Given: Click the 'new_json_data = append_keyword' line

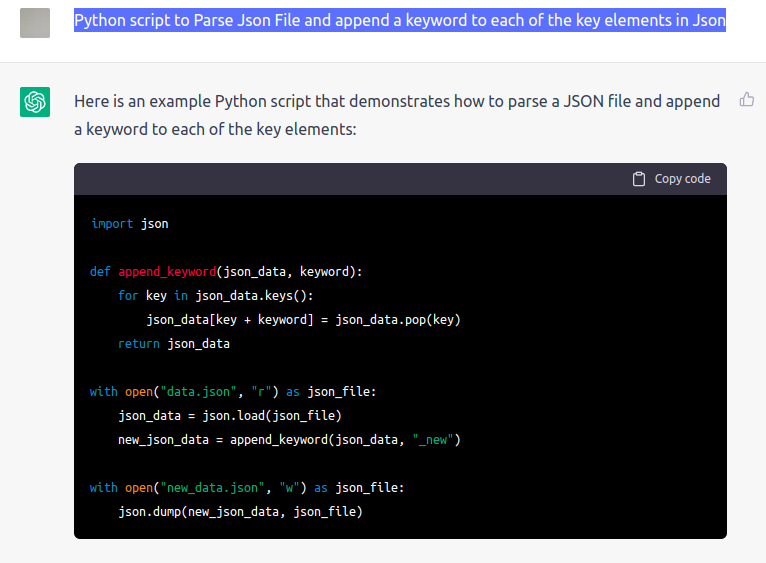Looking at the screenshot, I should click(289, 440).
